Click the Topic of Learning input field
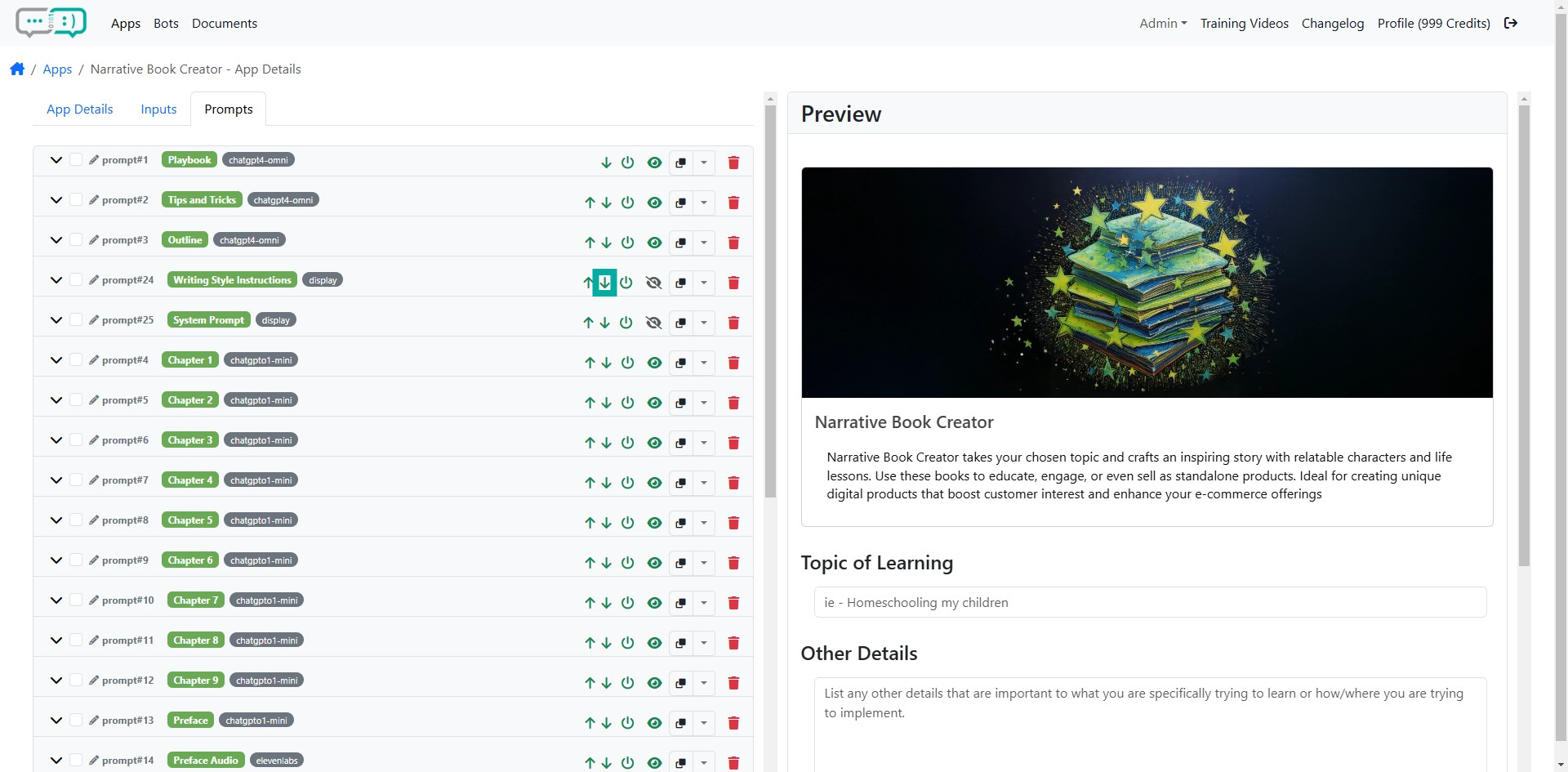 pyautogui.click(x=1149, y=603)
